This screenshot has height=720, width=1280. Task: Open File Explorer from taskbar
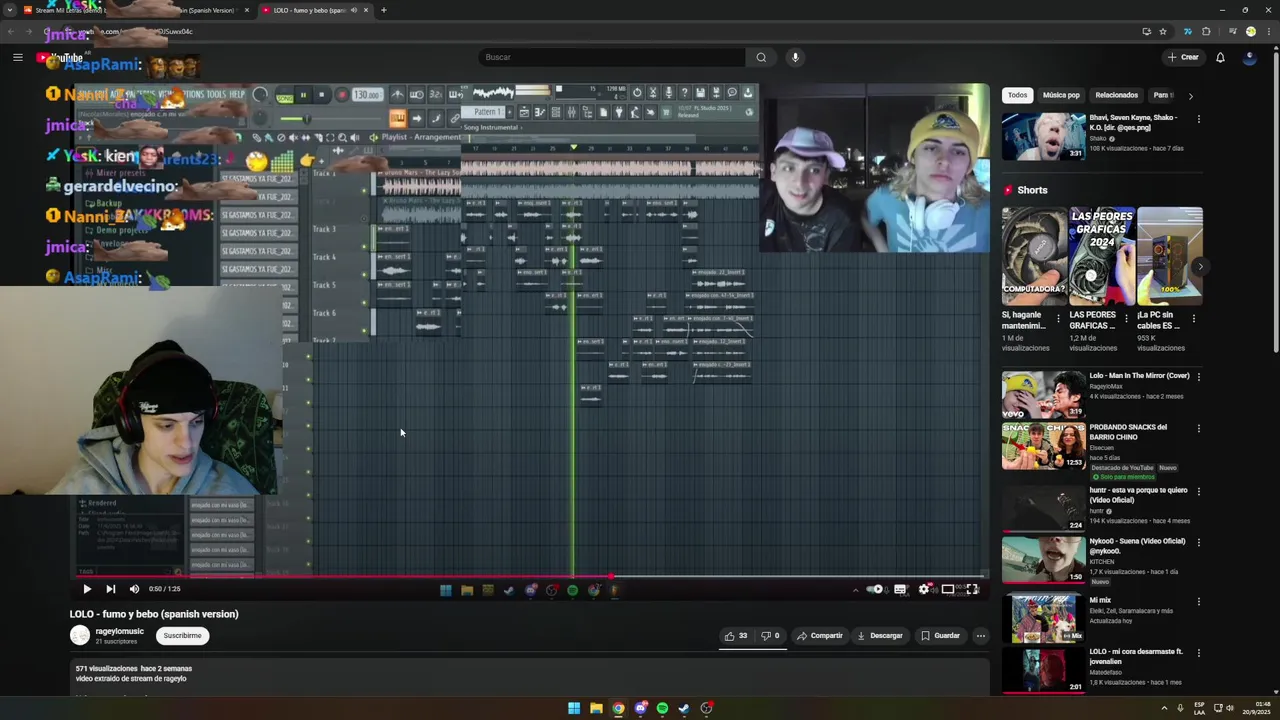tap(596, 708)
